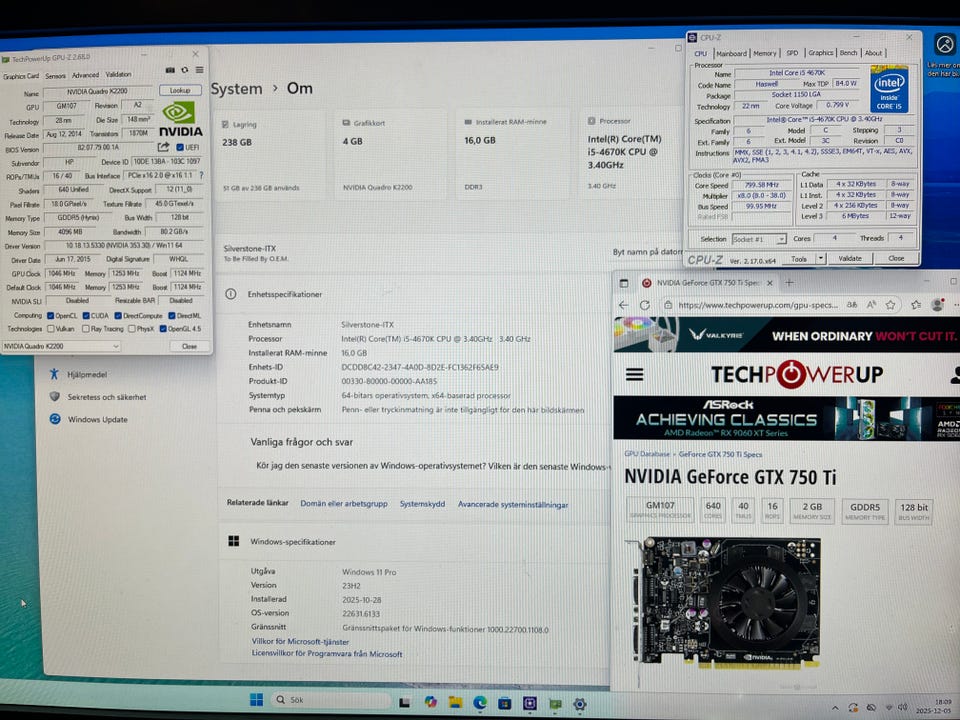960x720 pixels.
Task: Open the Graphics tab in CPU-Z
Action: click(x=820, y=53)
